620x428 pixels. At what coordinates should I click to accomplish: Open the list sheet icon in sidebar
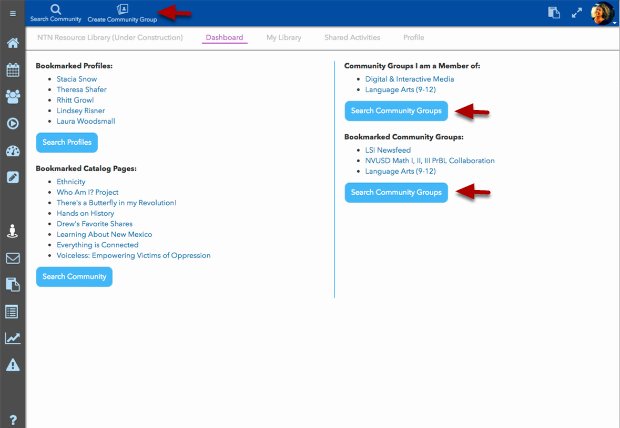coord(11,312)
